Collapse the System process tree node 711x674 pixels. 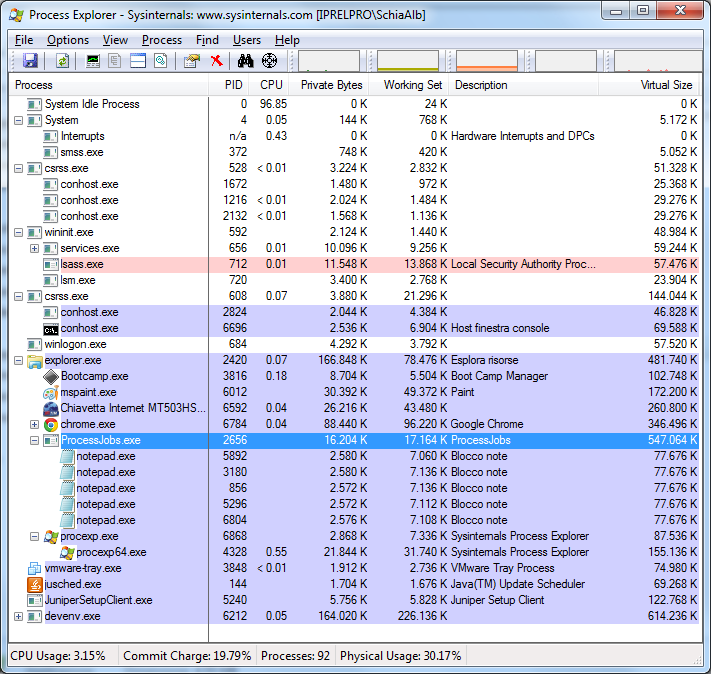tap(18, 120)
